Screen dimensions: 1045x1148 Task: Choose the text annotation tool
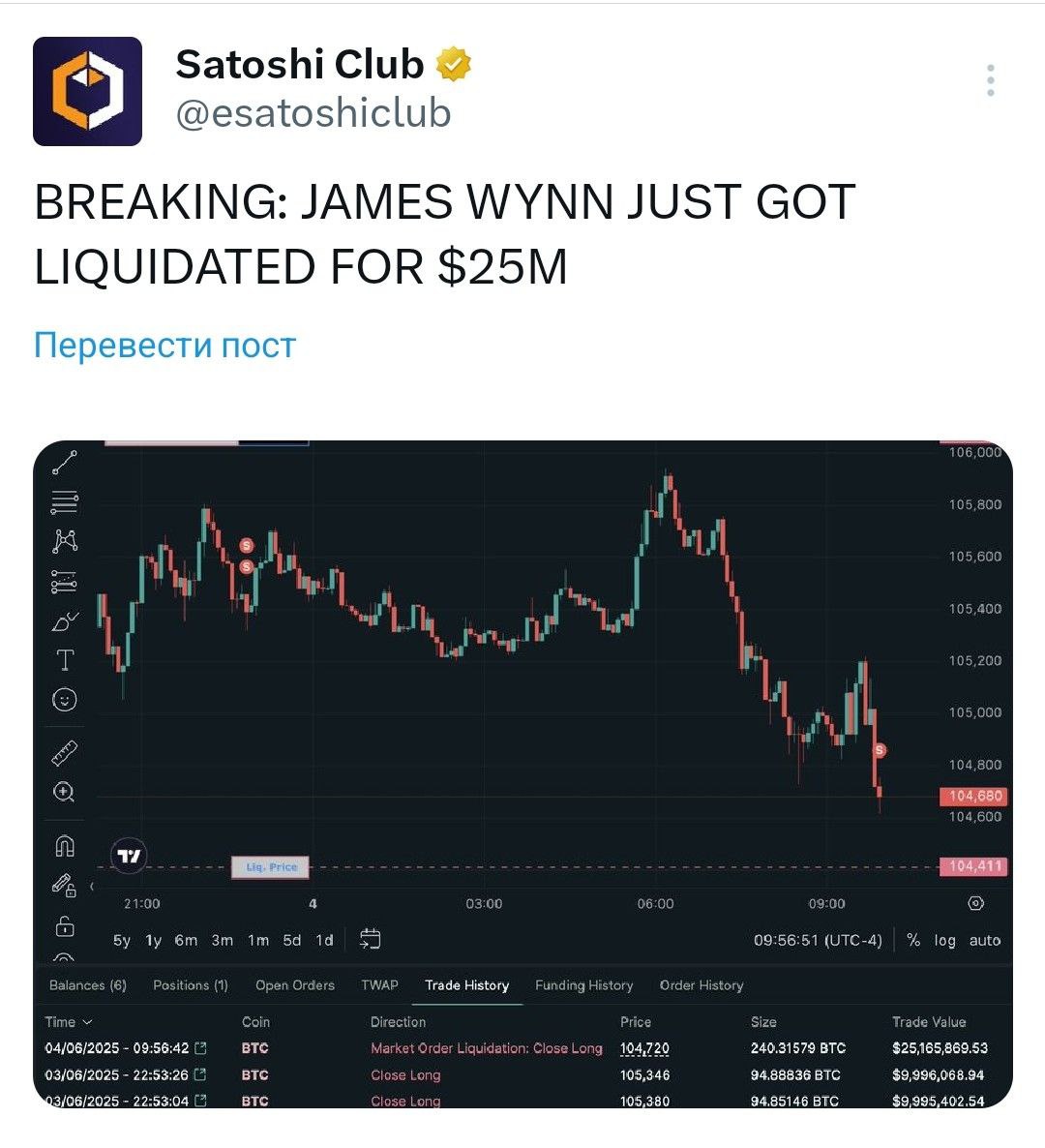point(65,659)
